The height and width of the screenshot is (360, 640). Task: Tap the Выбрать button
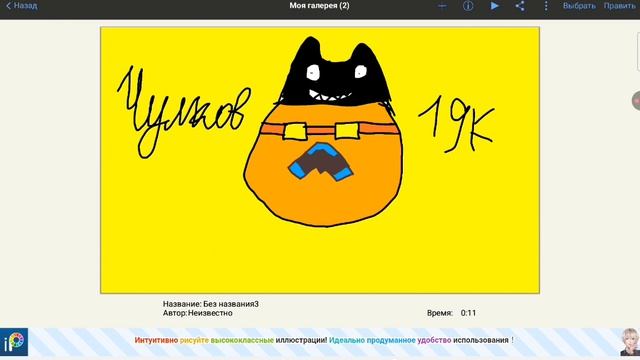tap(579, 6)
